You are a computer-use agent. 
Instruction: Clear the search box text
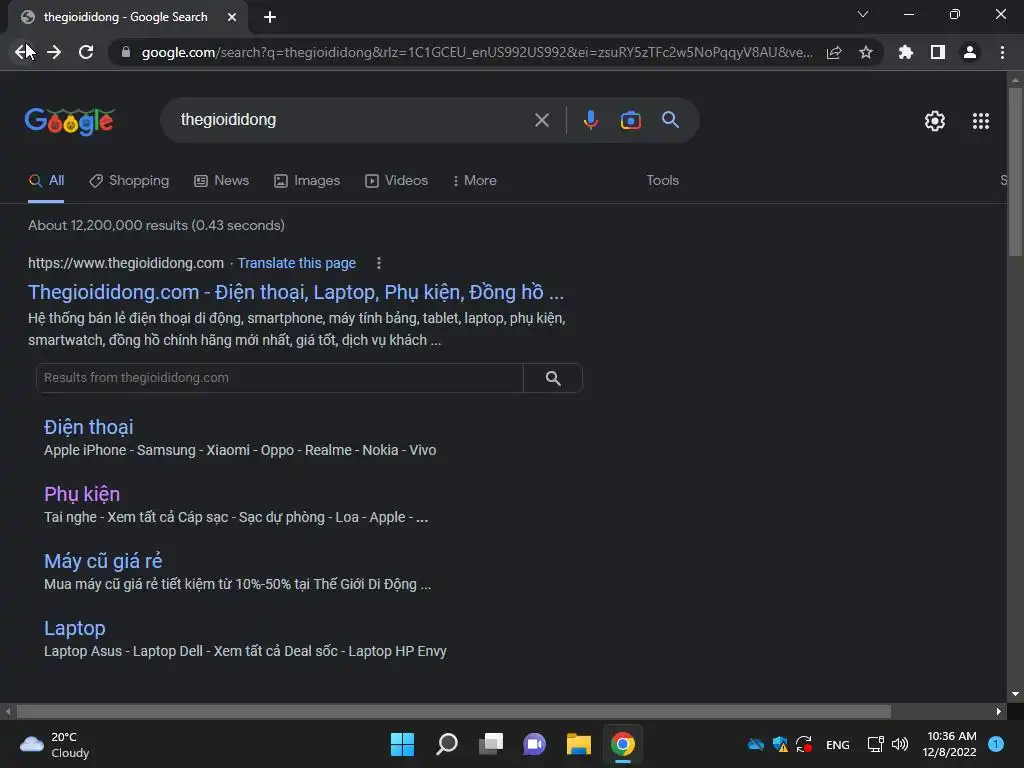pos(542,120)
